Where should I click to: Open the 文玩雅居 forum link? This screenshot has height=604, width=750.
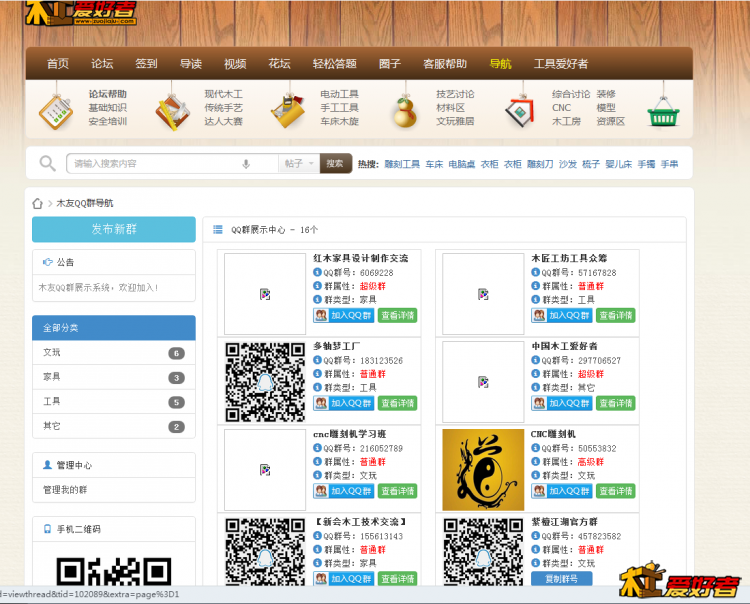(455, 121)
